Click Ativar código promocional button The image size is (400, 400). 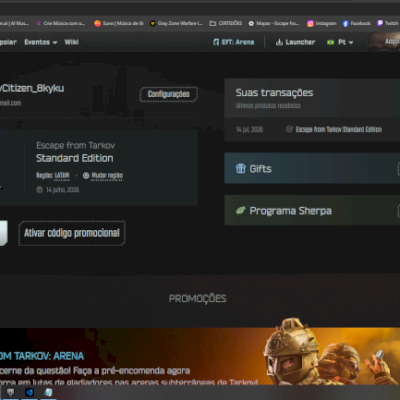(x=72, y=233)
